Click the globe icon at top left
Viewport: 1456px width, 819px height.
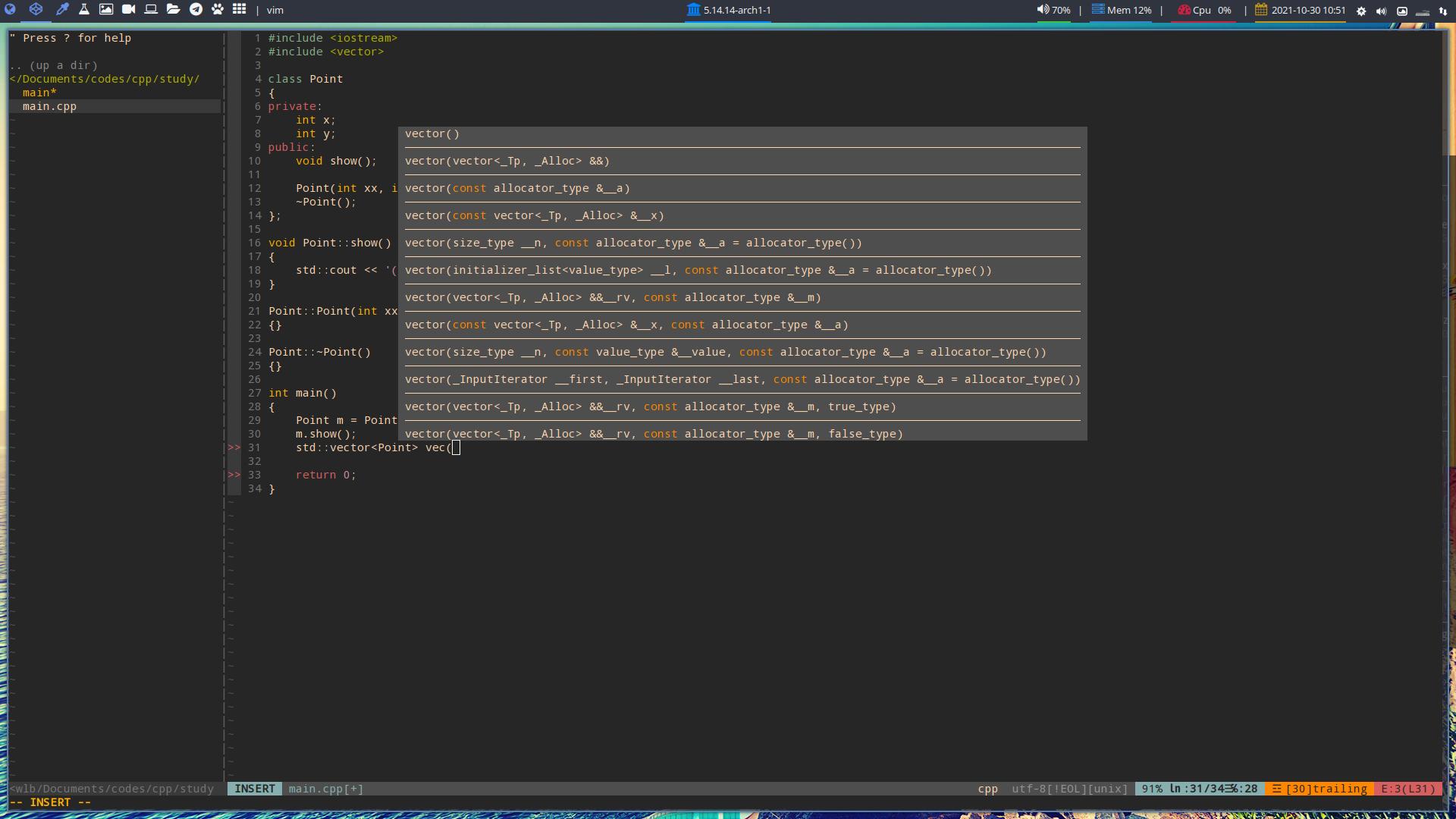pyautogui.click(x=11, y=10)
